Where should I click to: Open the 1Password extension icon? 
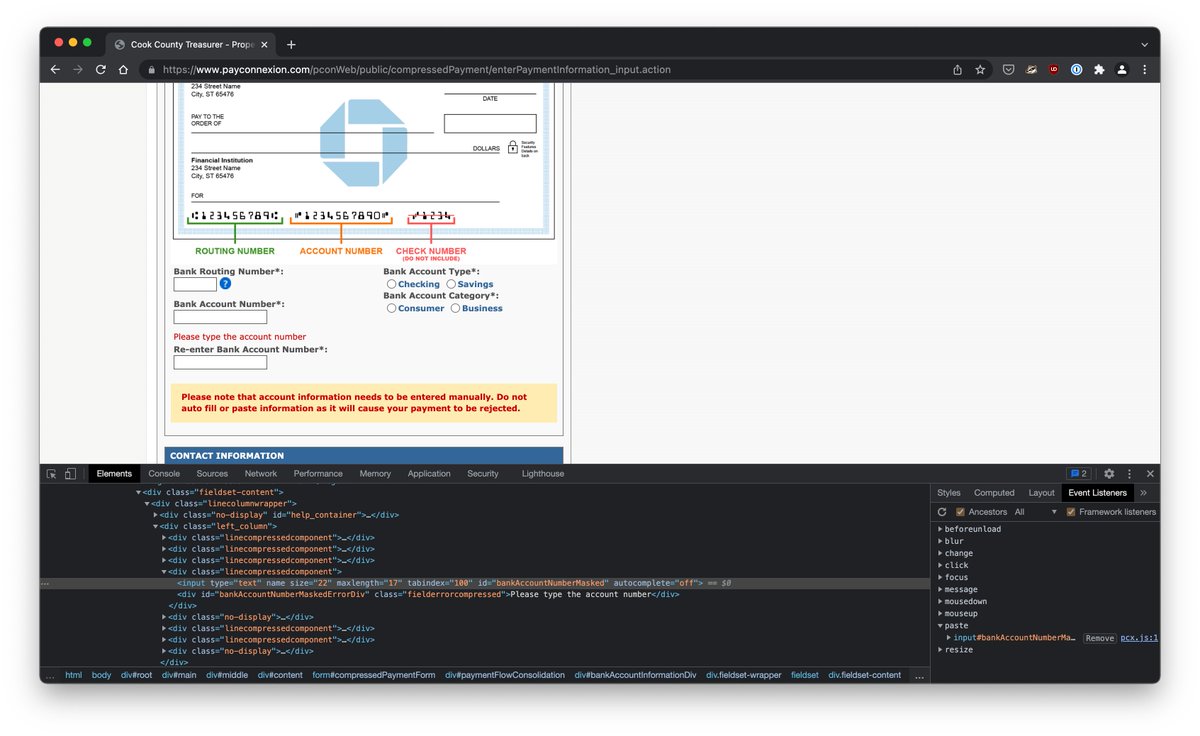click(1077, 70)
